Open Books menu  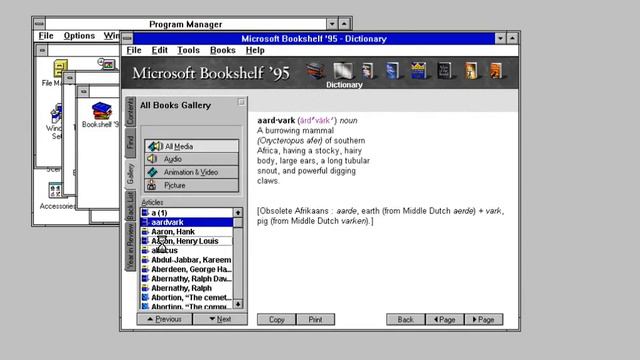pyautogui.click(x=222, y=50)
